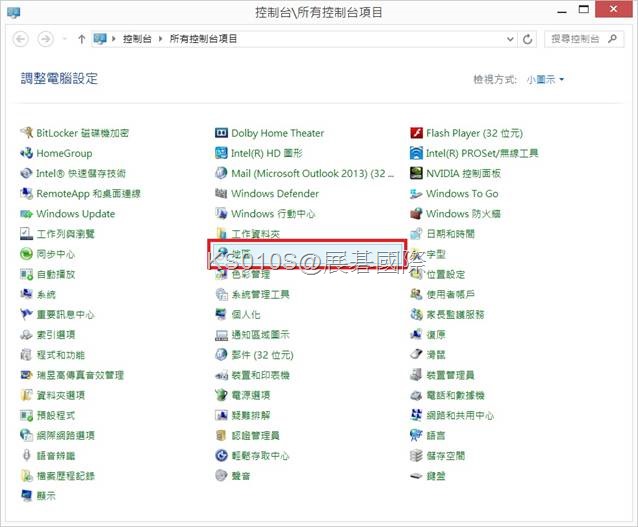Open 裝置和印表機 link
Image resolution: width=638 pixels, height=527 pixels.
click(260, 375)
